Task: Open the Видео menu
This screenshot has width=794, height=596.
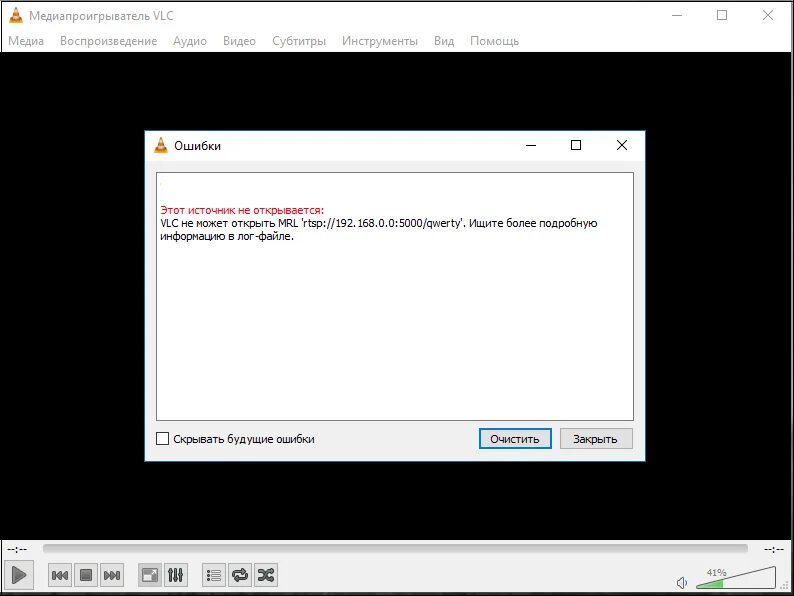Action: pos(239,41)
